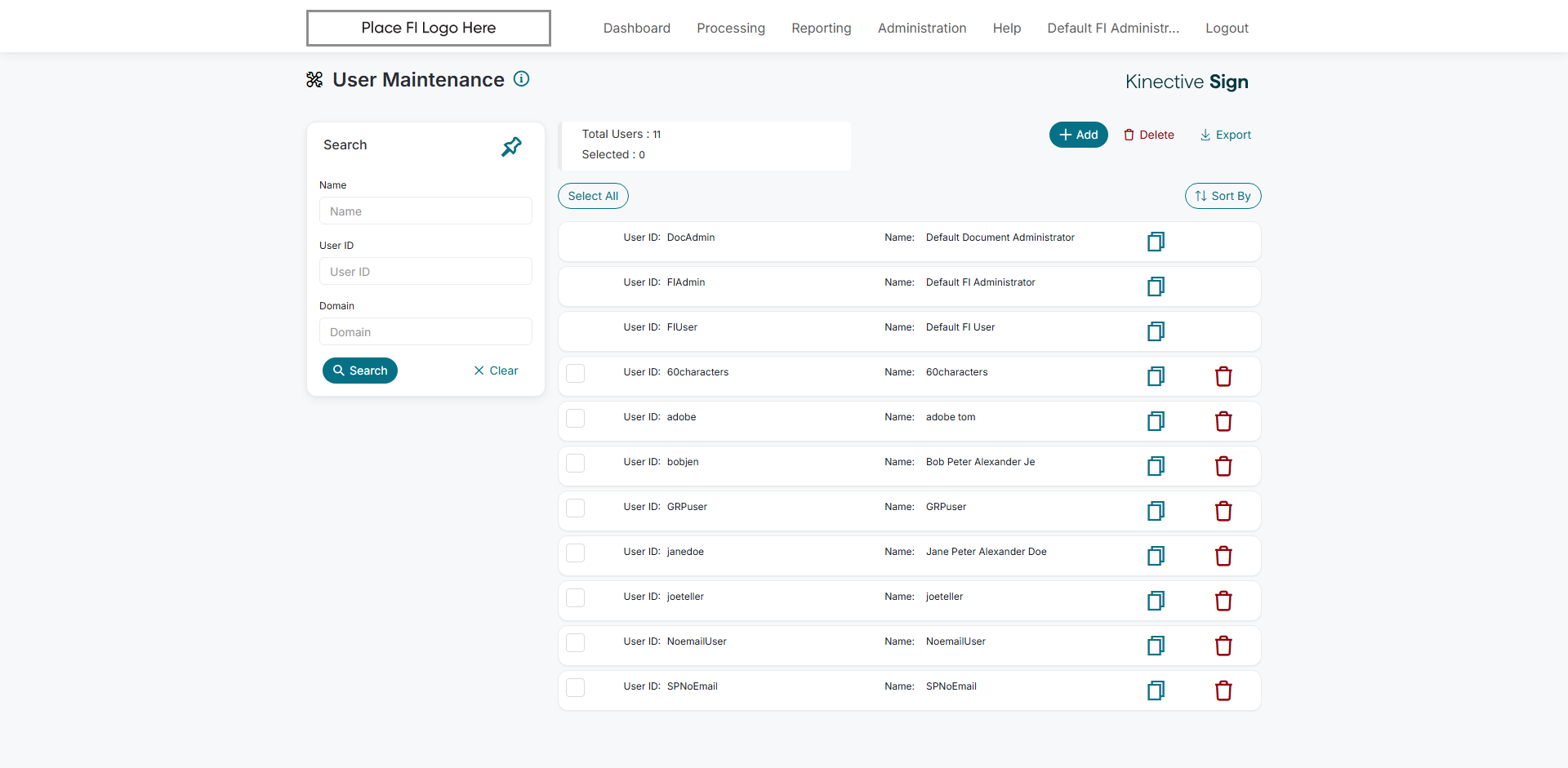Open the Administration menu

(x=922, y=28)
